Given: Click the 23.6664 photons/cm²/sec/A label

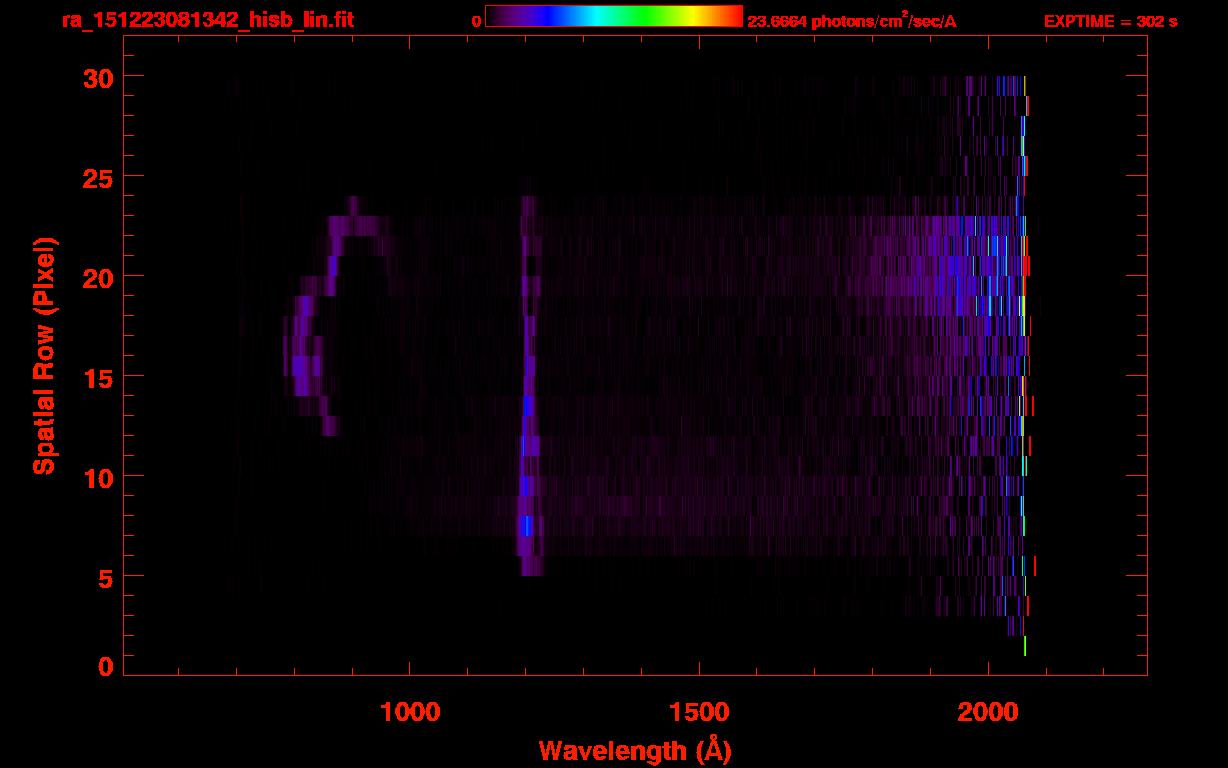Looking at the screenshot, I should [x=852, y=21].
